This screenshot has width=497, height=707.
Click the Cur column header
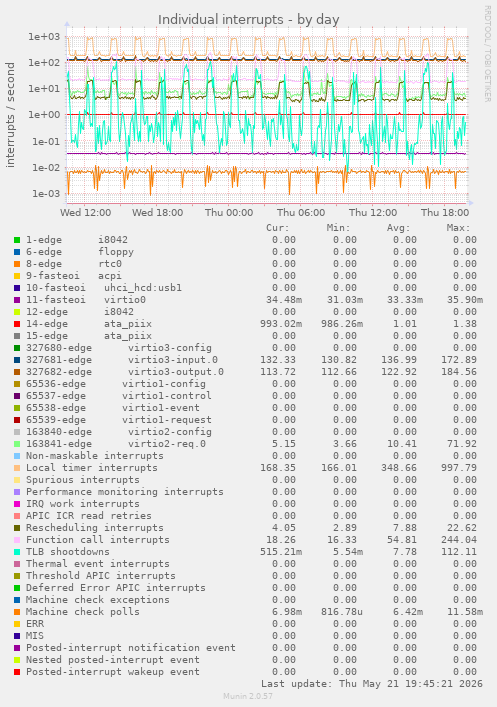pyautogui.click(x=278, y=228)
